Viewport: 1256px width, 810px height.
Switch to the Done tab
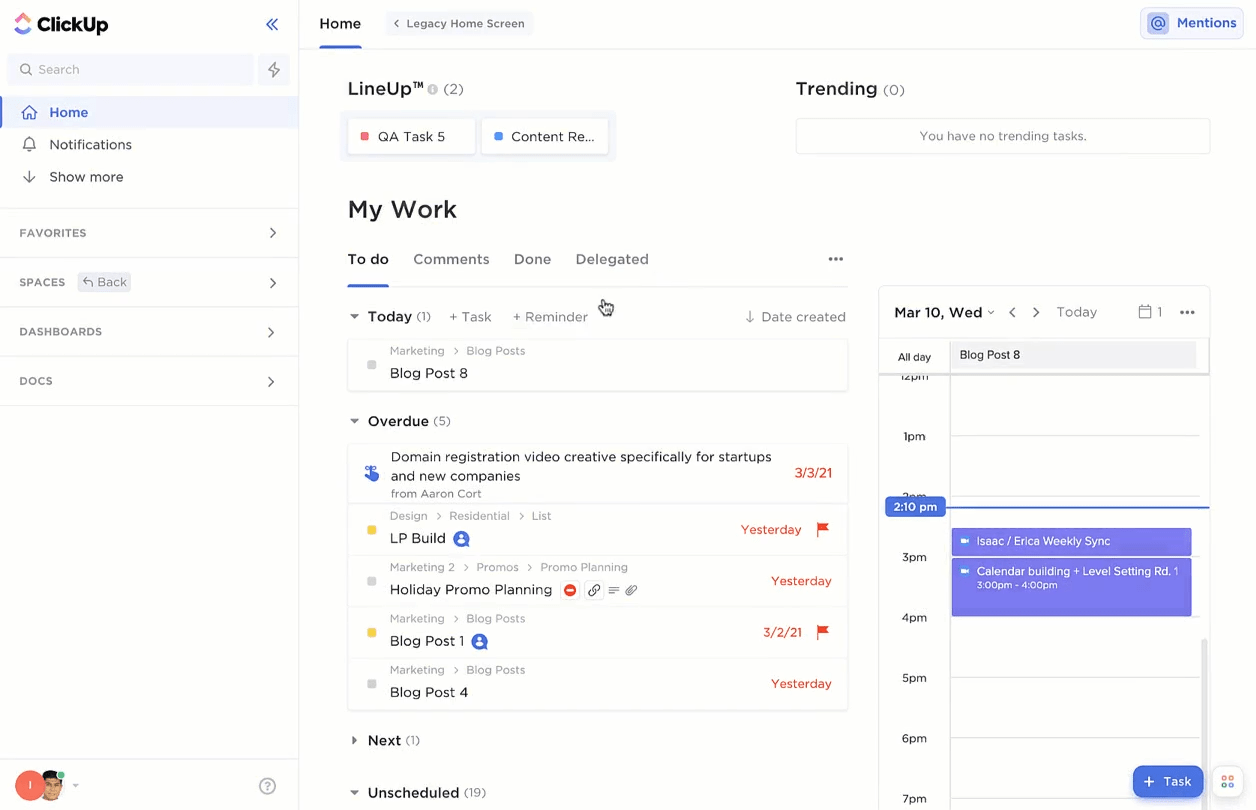point(532,259)
